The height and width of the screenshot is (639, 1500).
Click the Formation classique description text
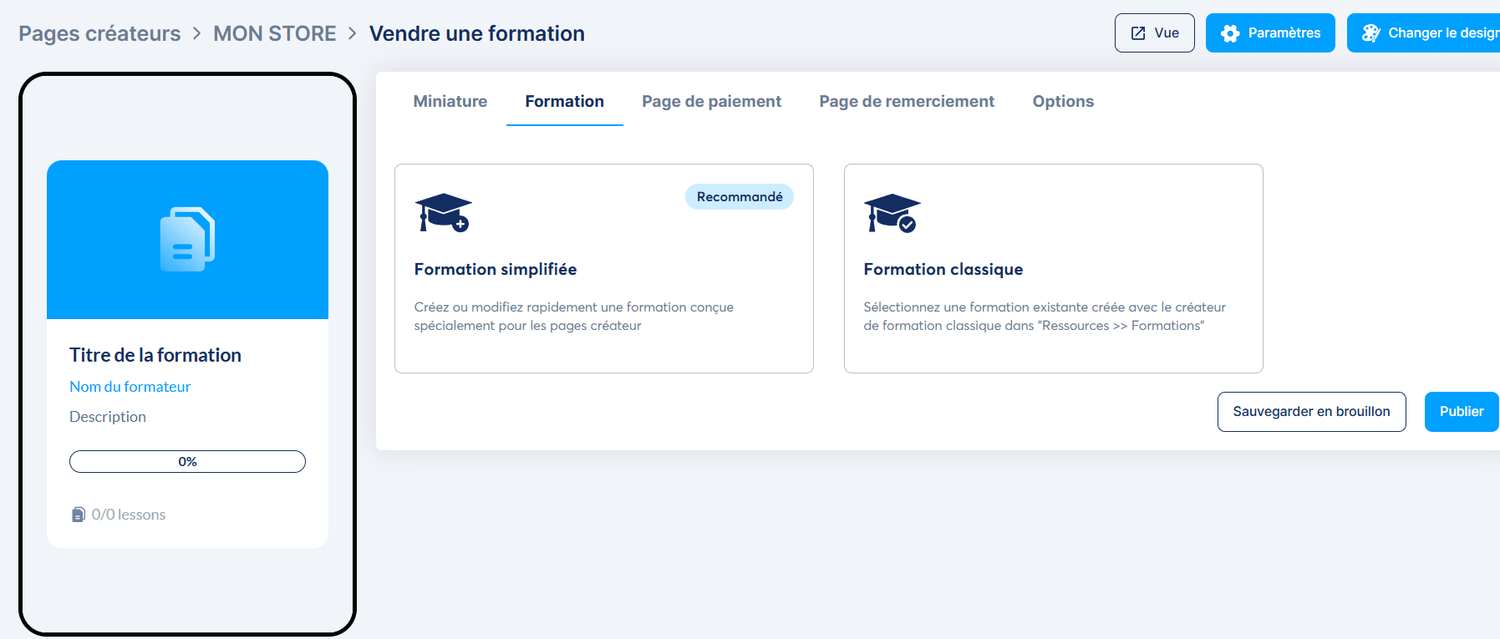click(1045, 316)
